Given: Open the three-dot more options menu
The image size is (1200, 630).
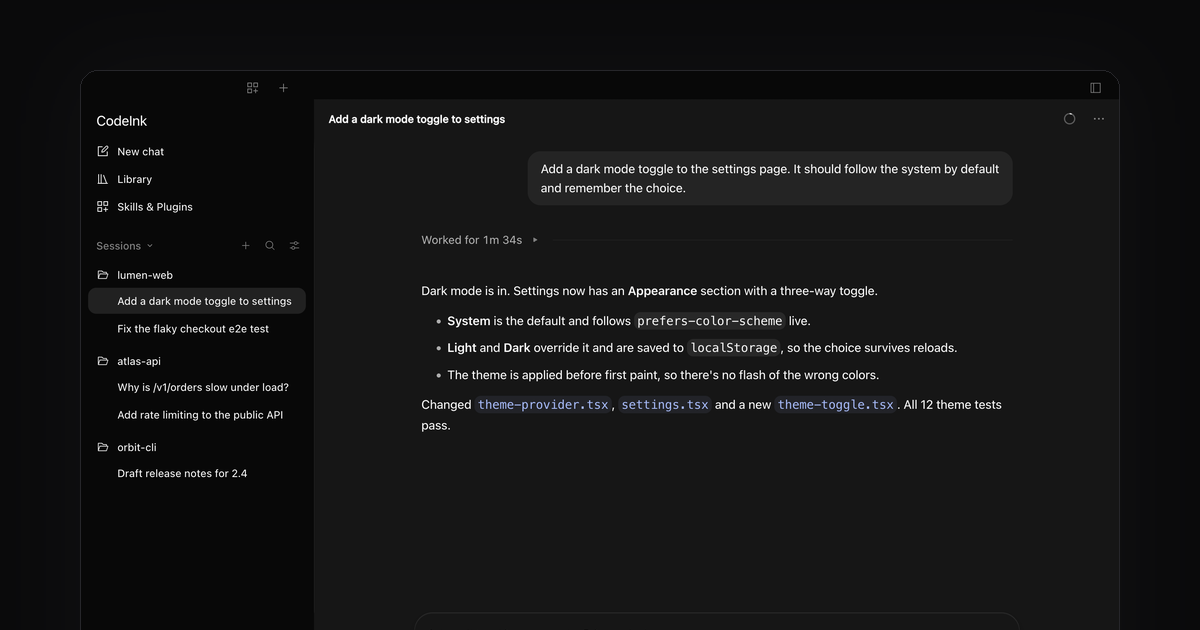Looking at the screenshot, I should [1099, 119].
